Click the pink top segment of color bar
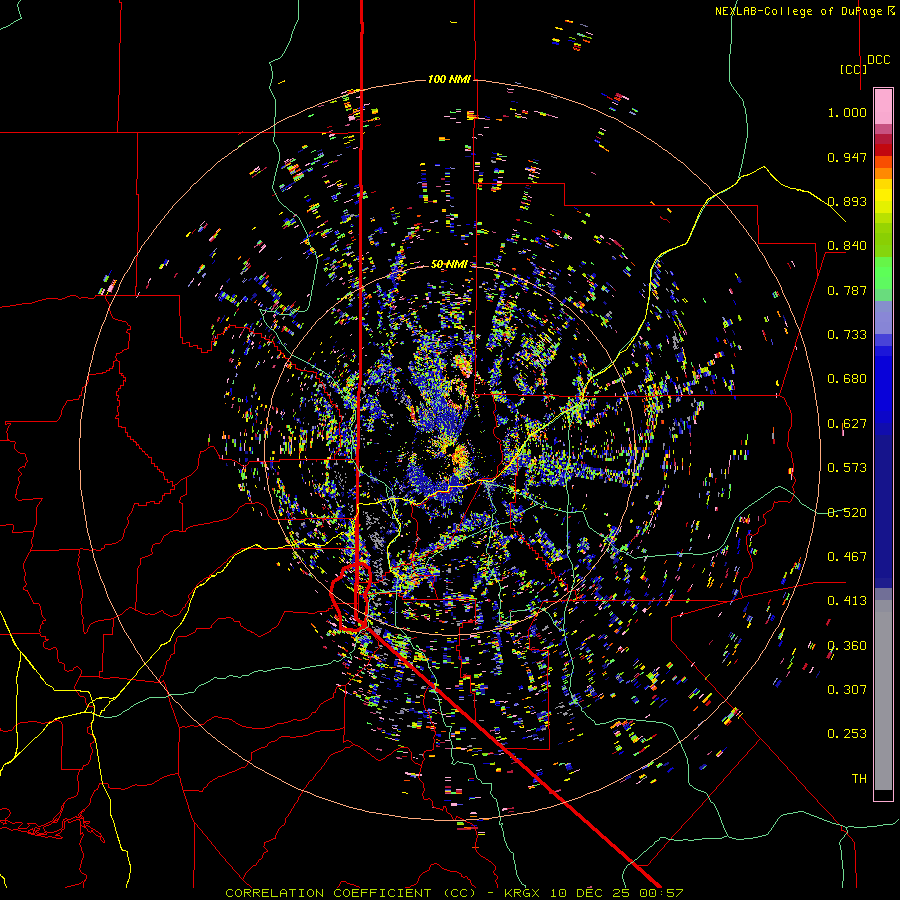The image size is (900, 900). (883, 106)
